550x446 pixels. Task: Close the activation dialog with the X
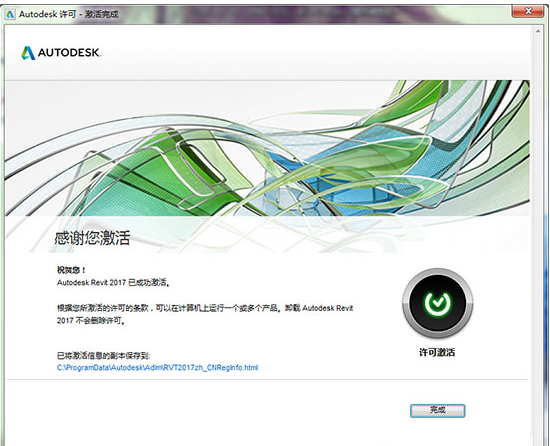(x=528, y=11)
